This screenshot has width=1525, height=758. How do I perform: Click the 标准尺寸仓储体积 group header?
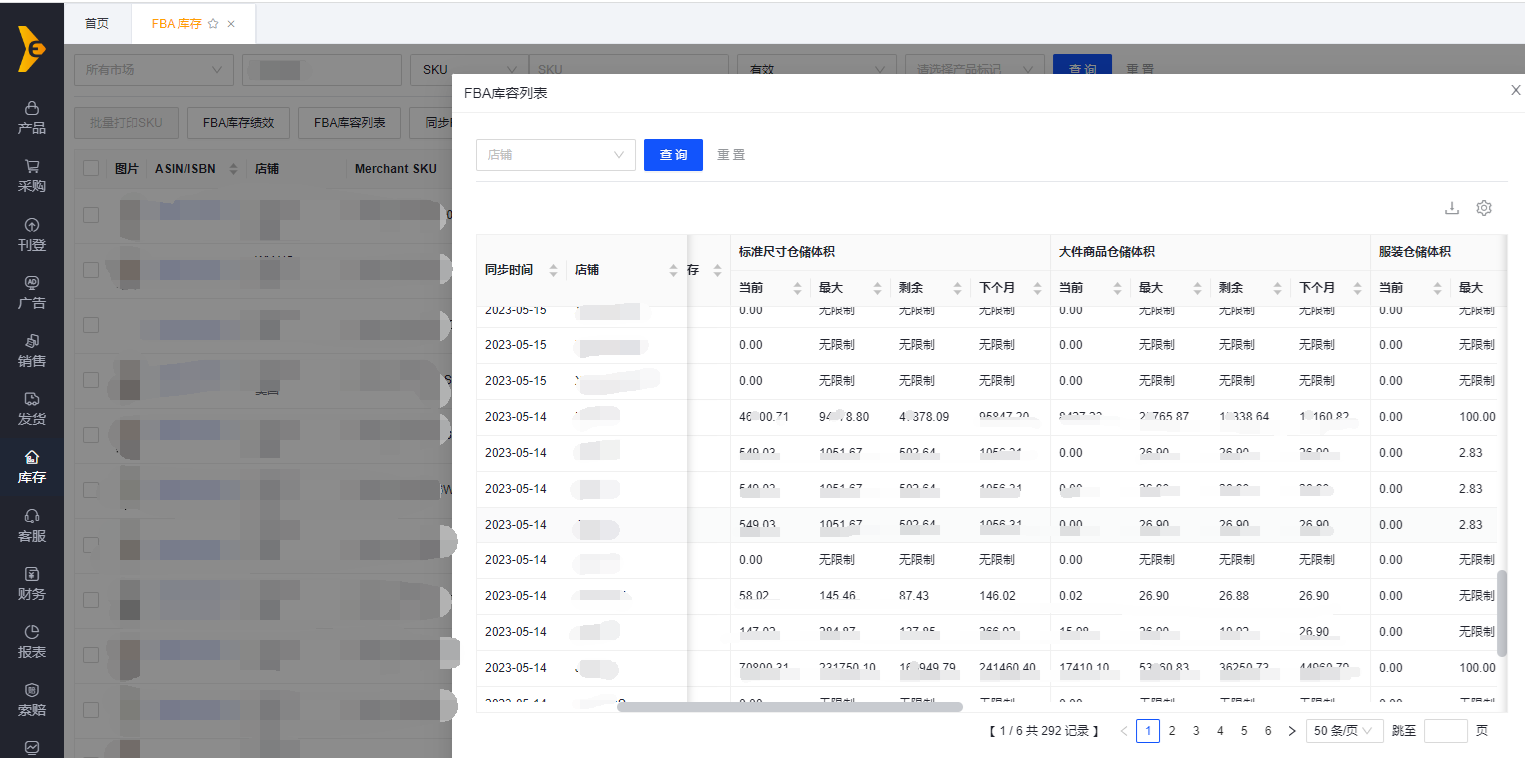pos(787,252)
